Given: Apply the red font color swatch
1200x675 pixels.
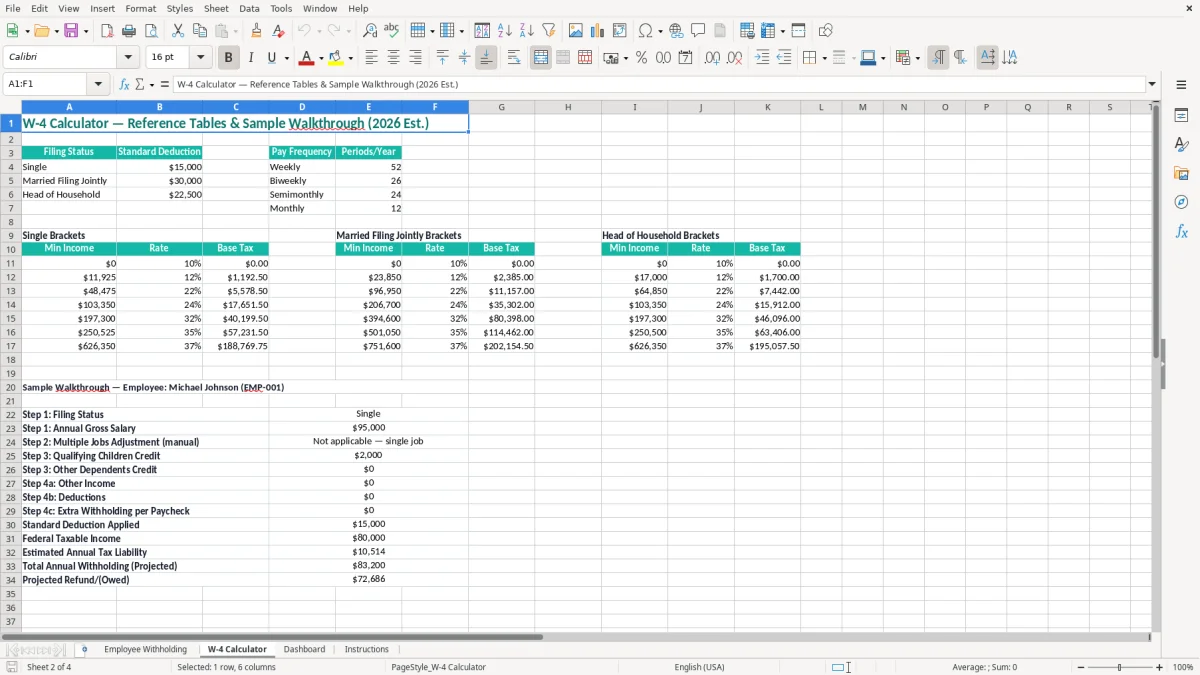Looking at the screenshot, I should 307,58.
